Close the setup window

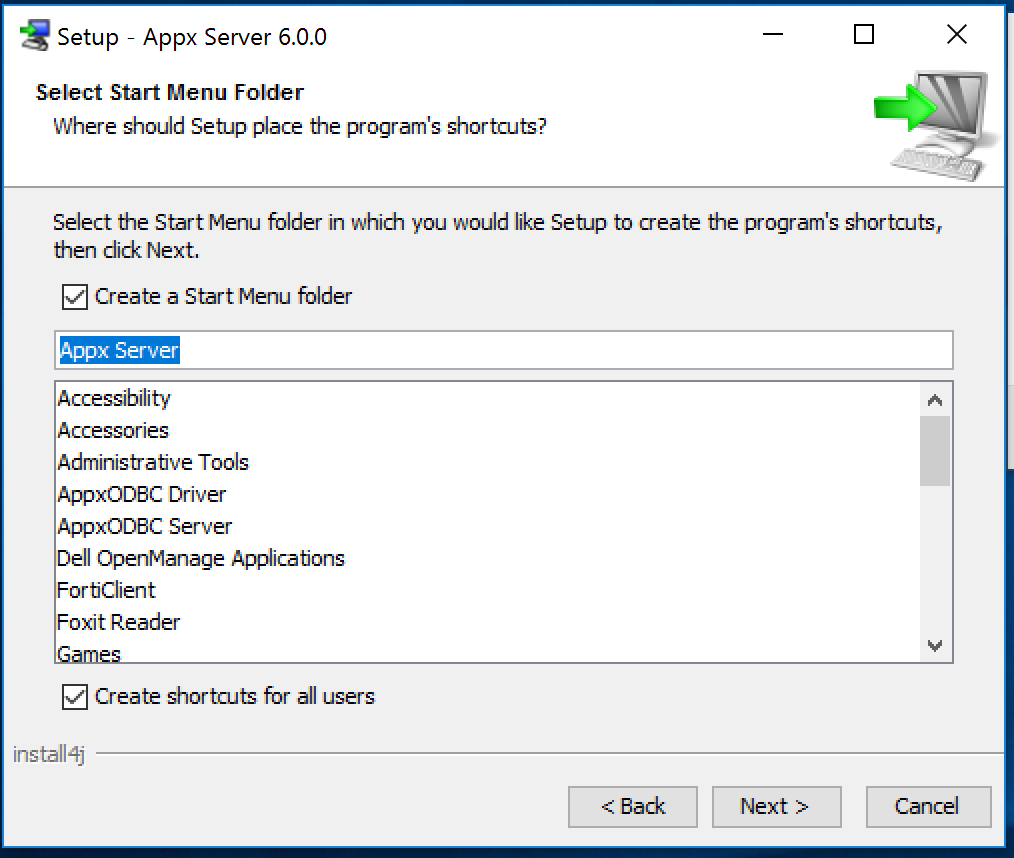pyautogui.click(x=957, y=34)
